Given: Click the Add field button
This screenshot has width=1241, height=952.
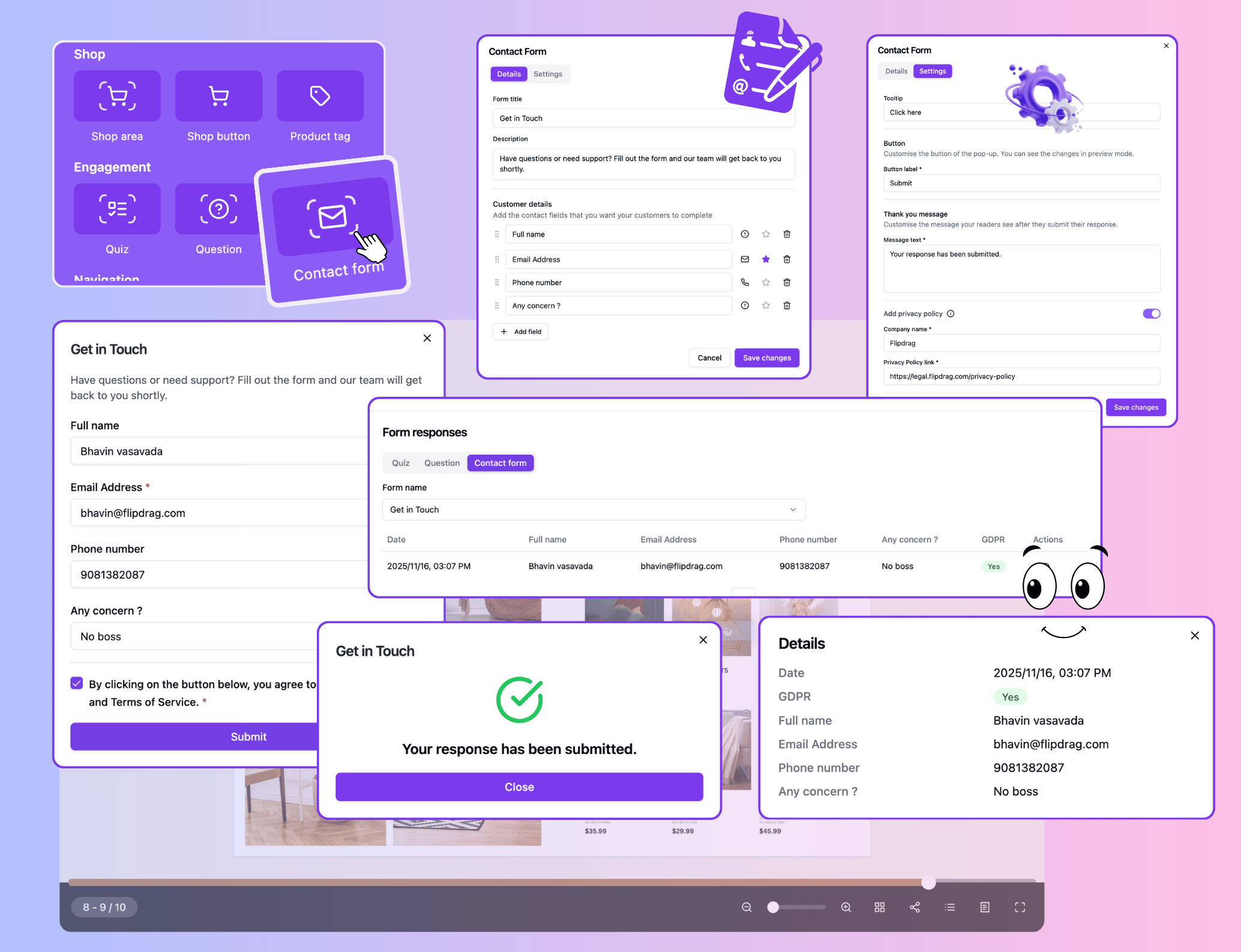Looking at the screenshot, I should pyautogui.click(x=520, y=331).
